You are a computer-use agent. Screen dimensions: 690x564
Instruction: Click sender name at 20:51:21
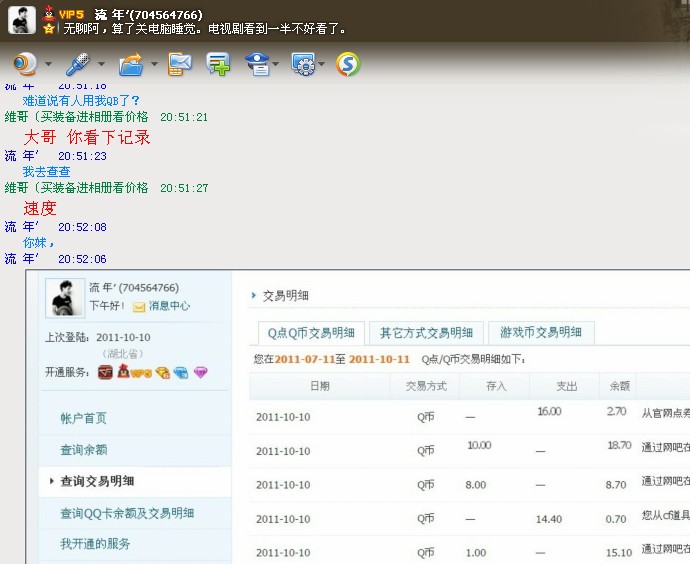click(77, 117)
